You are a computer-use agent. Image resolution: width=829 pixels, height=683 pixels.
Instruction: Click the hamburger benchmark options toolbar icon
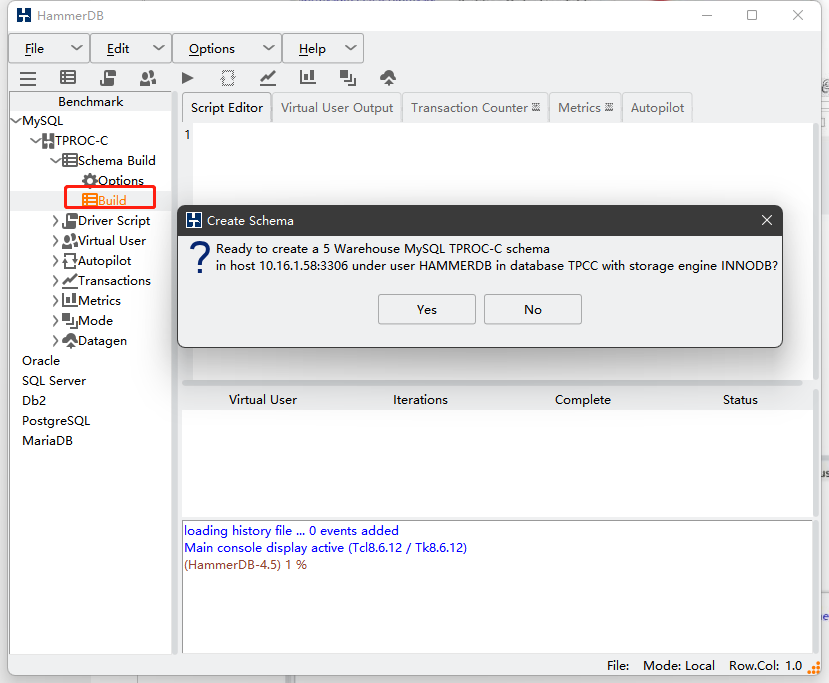(x=28, y=78)
